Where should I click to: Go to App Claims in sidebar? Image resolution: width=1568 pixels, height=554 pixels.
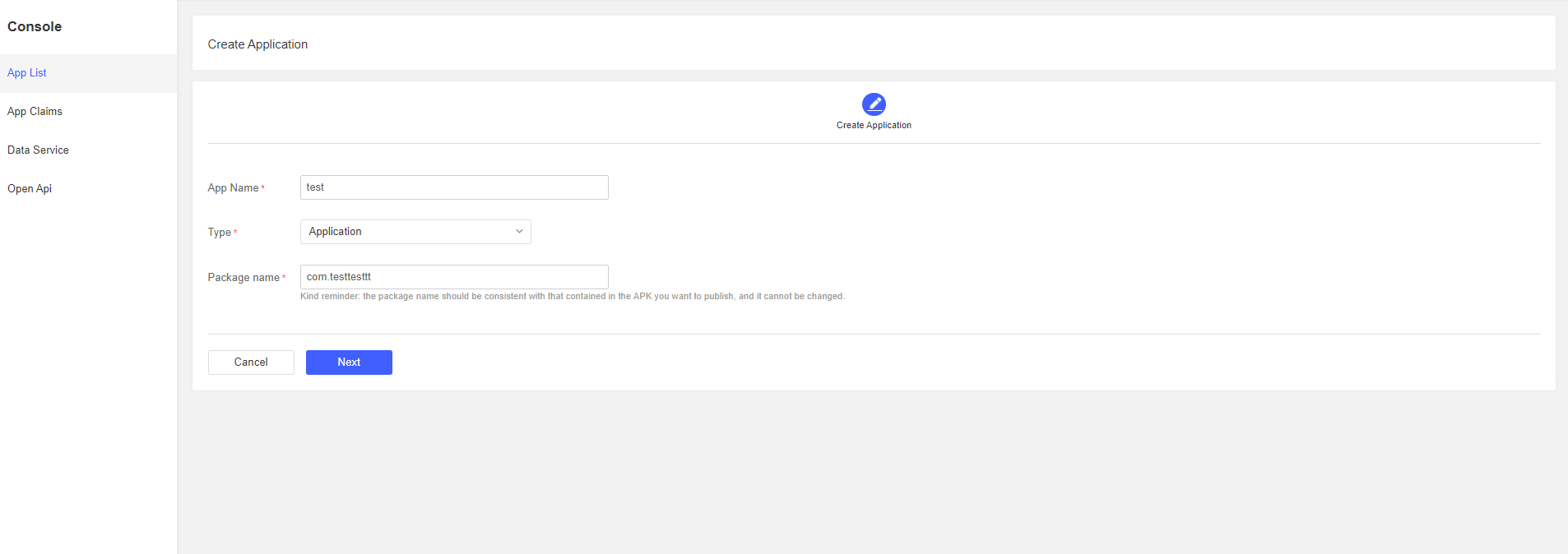click(35, 112)
